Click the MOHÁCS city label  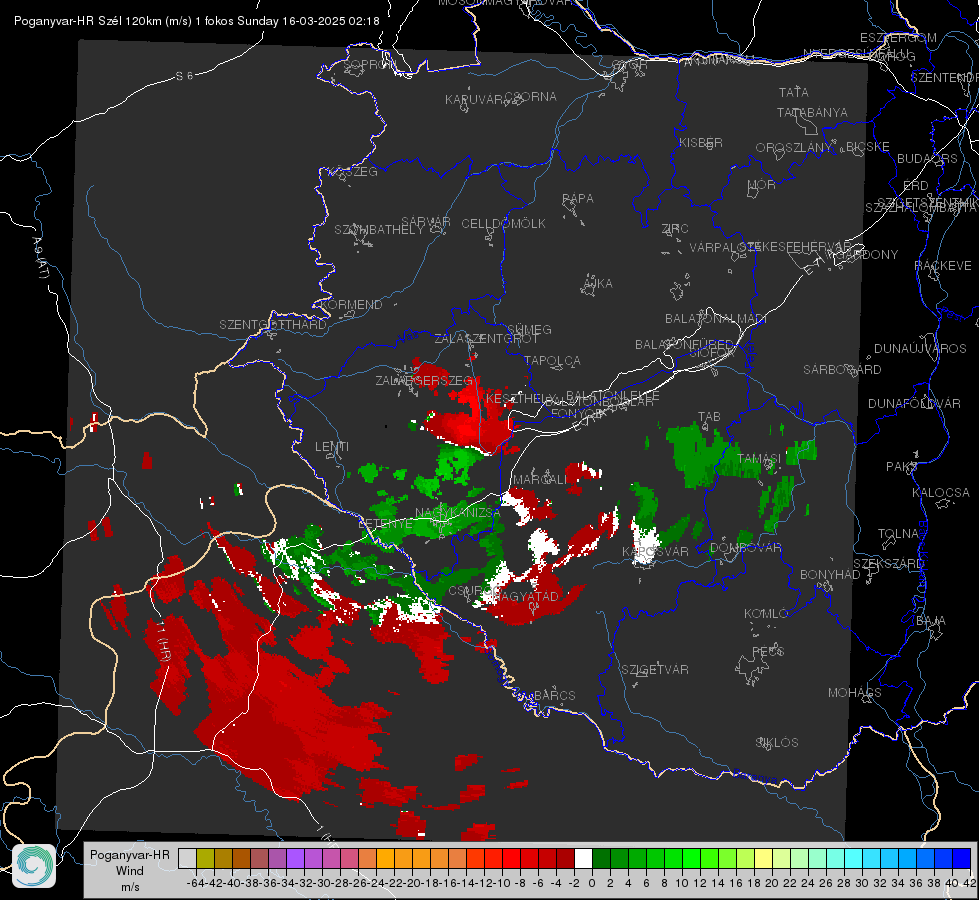[855, 693]
